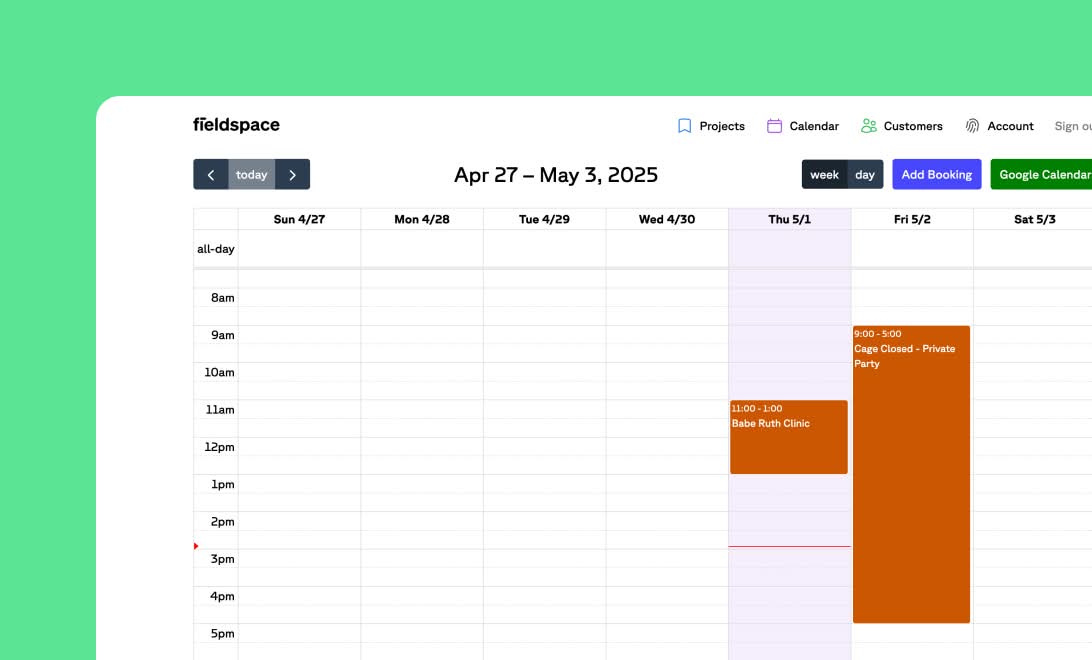Click the red current-time arrow marker

195,546
